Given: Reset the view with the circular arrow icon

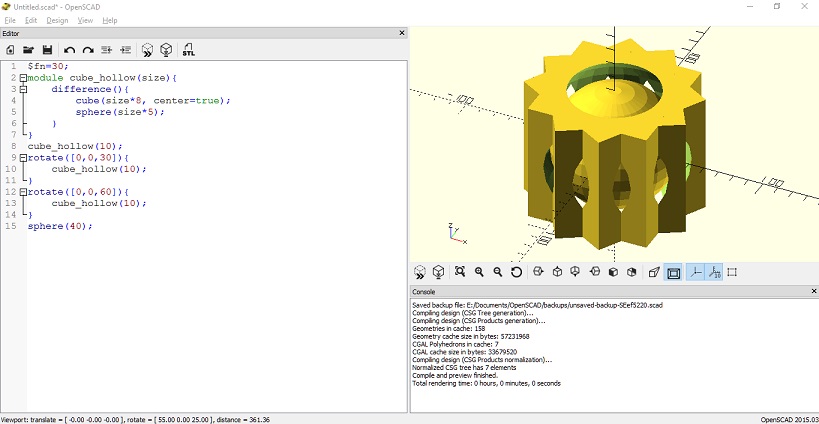Looking at the screenshot, I should [x=517, y=272].
